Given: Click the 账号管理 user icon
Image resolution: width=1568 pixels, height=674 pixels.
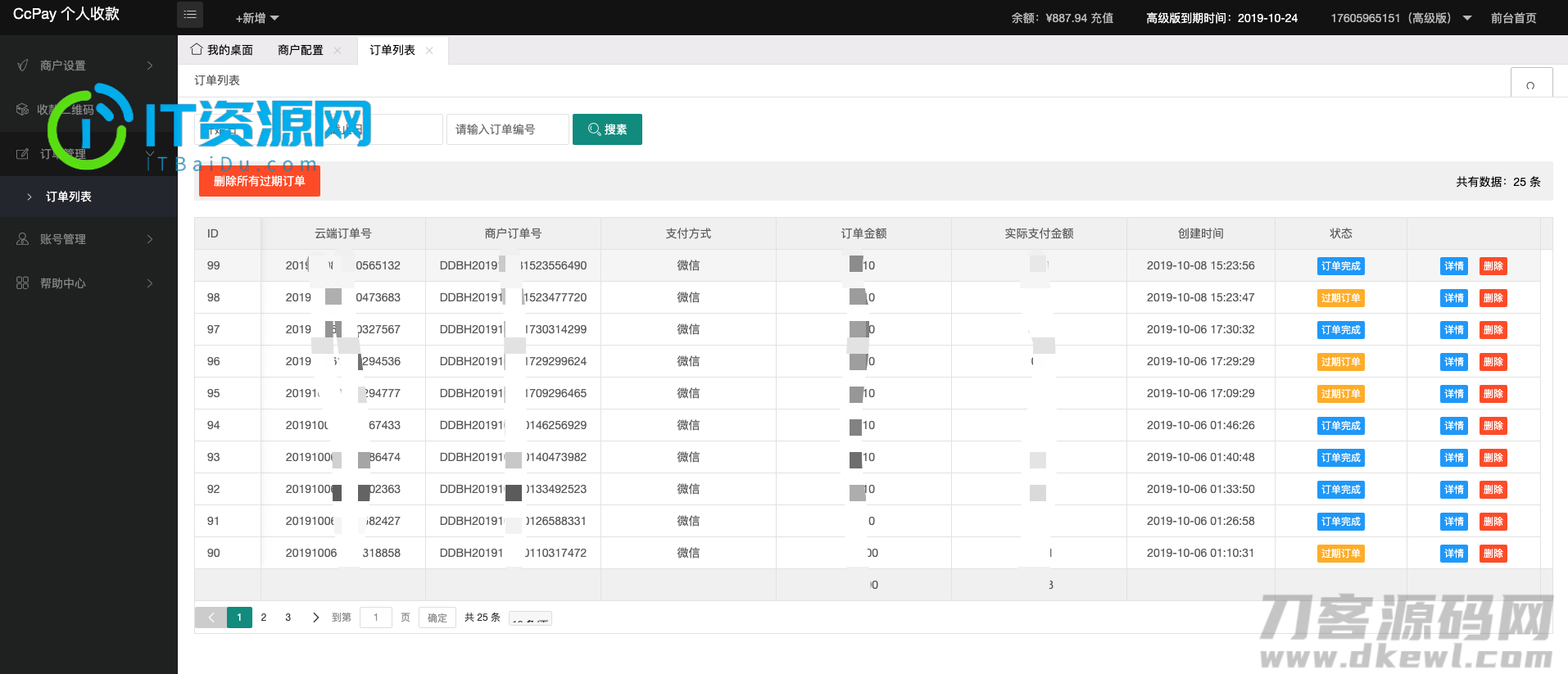Looking at the screenshot, I should pyautogui.click(x=22, y=238).
